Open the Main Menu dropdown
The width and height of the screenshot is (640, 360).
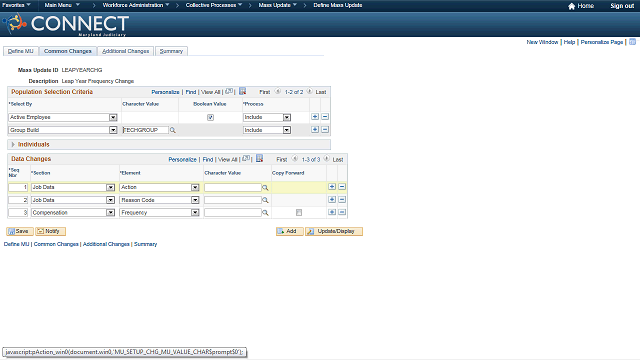point(62,5)
